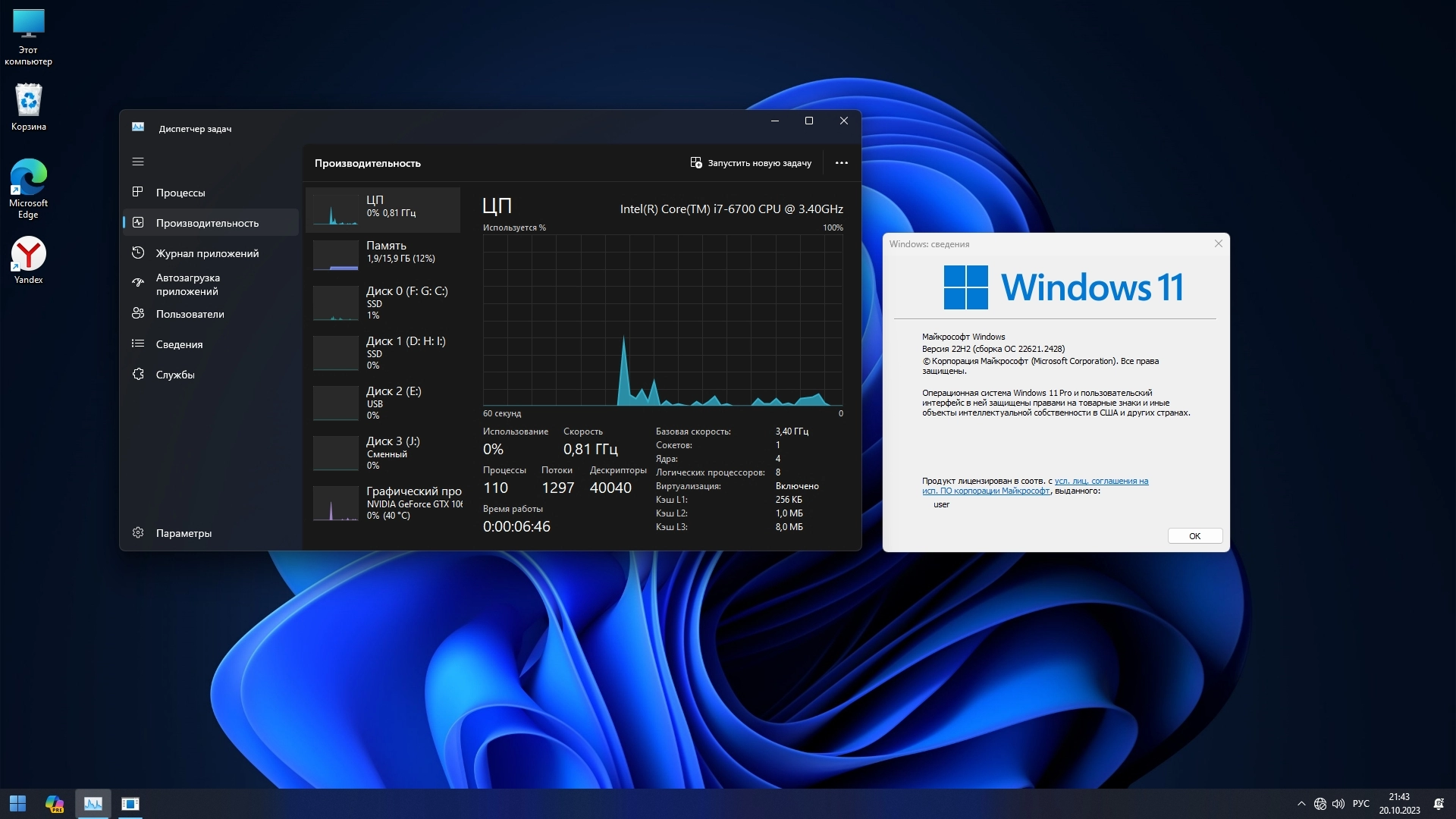This screenshot has width=1456, height=819.
Task: Expand hidden system tray icons chevron
Action: (x=1301, y=804)
